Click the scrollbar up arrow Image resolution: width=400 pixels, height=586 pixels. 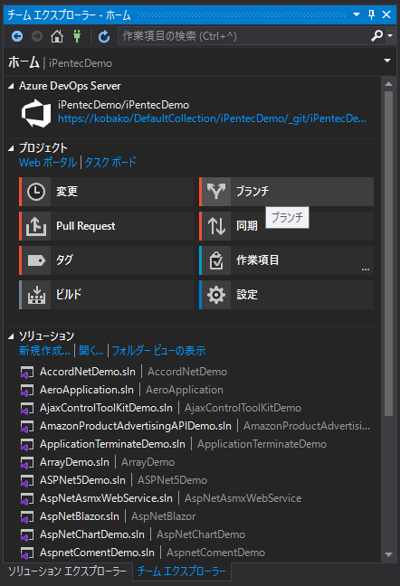[x=388, y=84]
